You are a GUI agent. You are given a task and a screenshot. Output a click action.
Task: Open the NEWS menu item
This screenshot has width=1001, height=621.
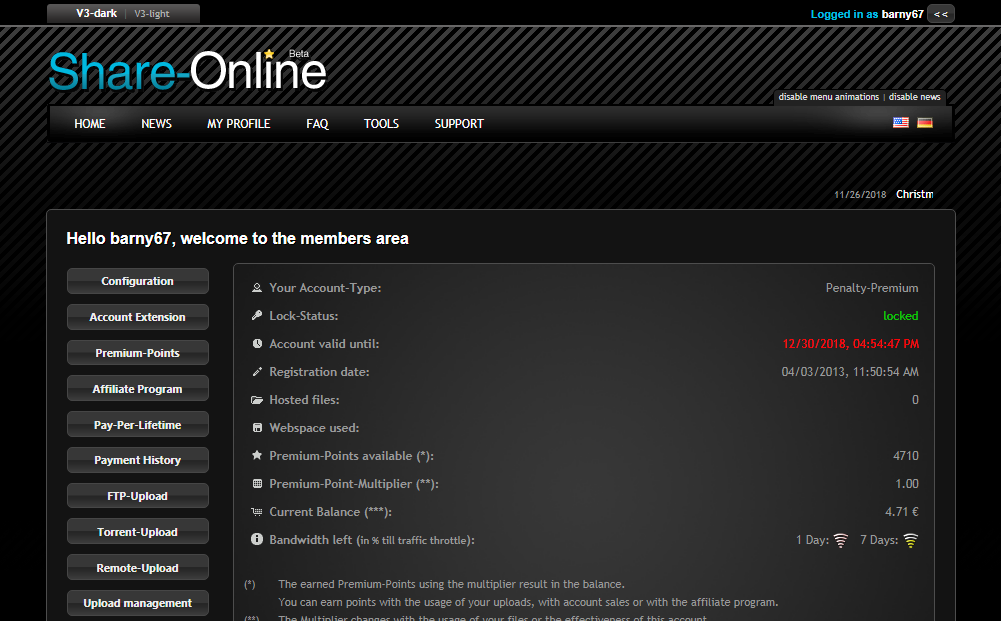pyautogui.click(x=156, y=124)
